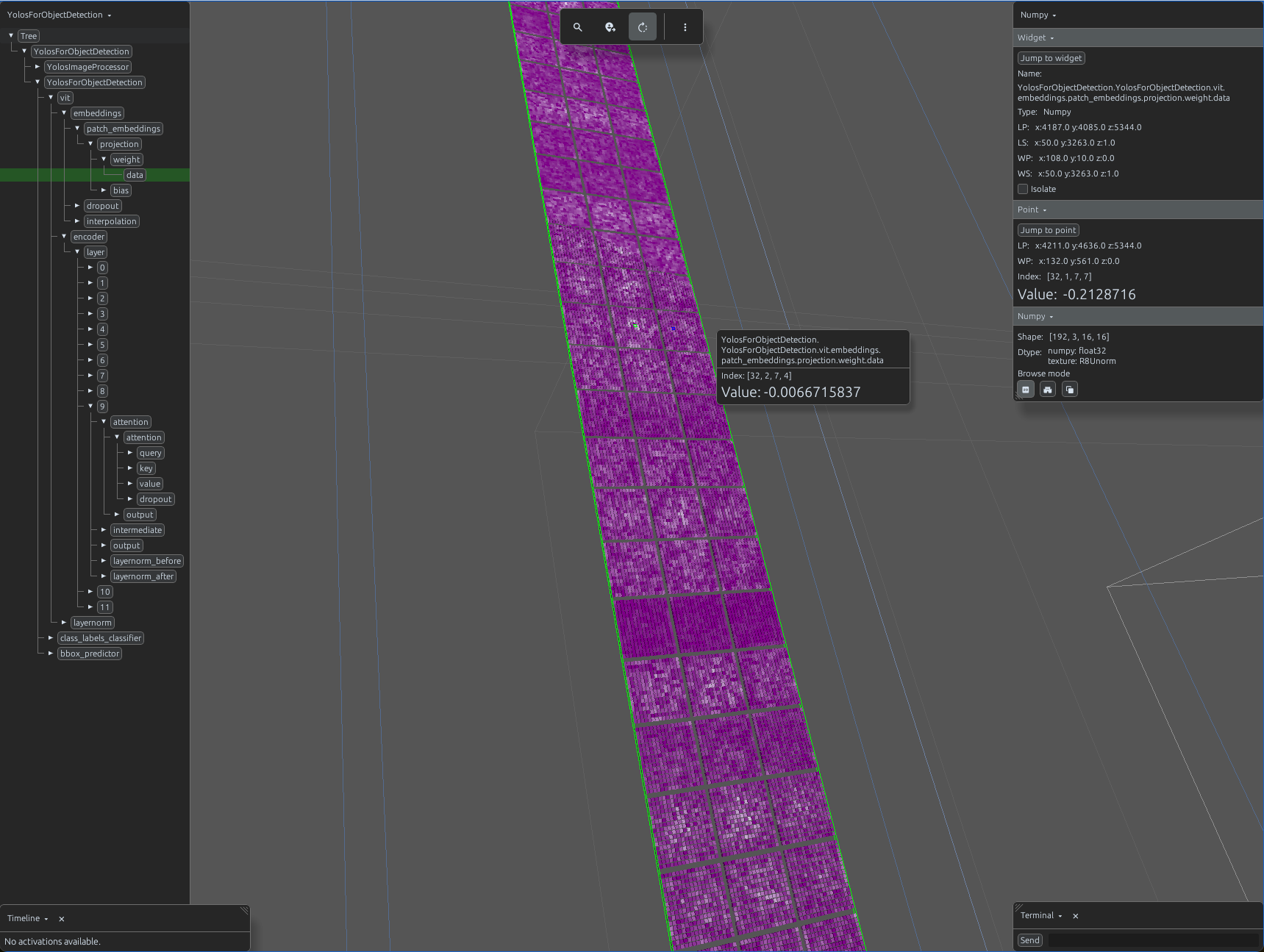Select the castle-shaped browse mode icon
The height and width of the screenshot is (952, 1264).
coord(1048,390)
